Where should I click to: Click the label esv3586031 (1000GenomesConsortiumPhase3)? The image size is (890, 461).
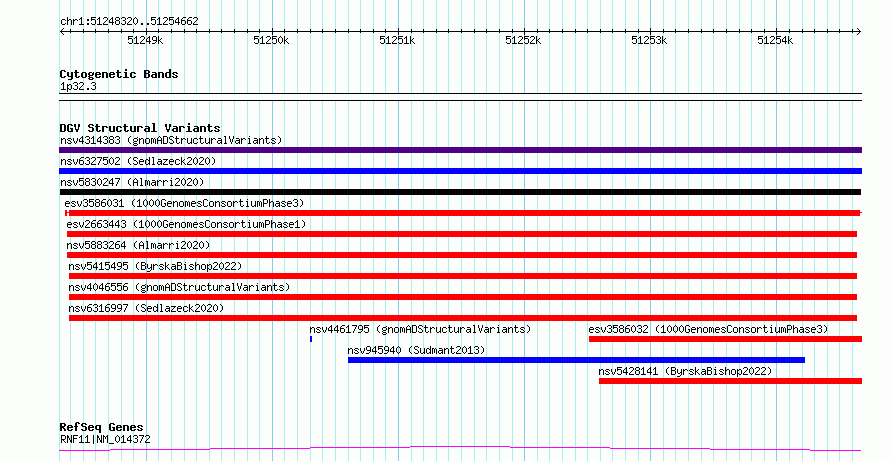tap(184, 203)
